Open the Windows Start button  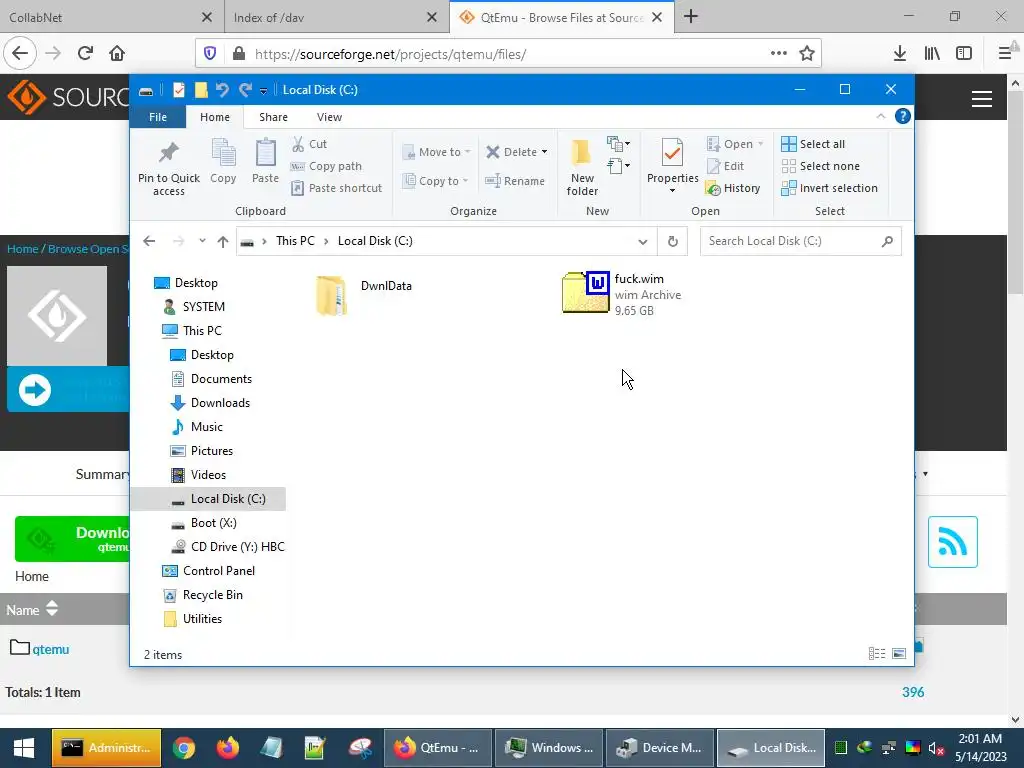[24, 748]
